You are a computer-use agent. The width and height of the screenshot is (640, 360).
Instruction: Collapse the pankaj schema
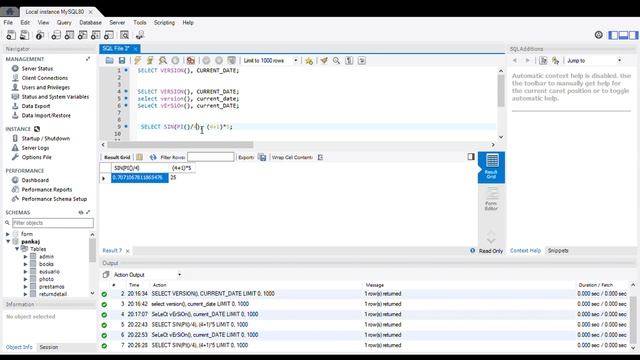pyautogui.click(x=8, y=242)
